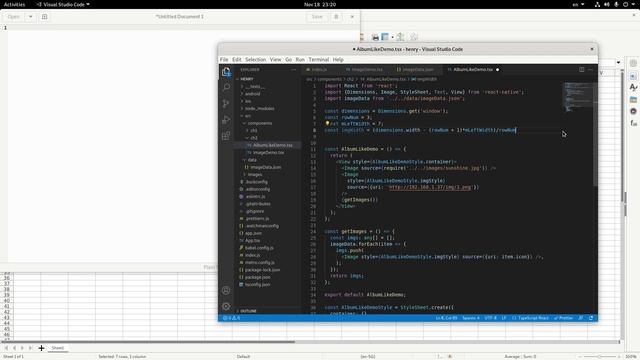
Task: Open Explorer panel's more actions ellipsis
Action: (293, 69)
